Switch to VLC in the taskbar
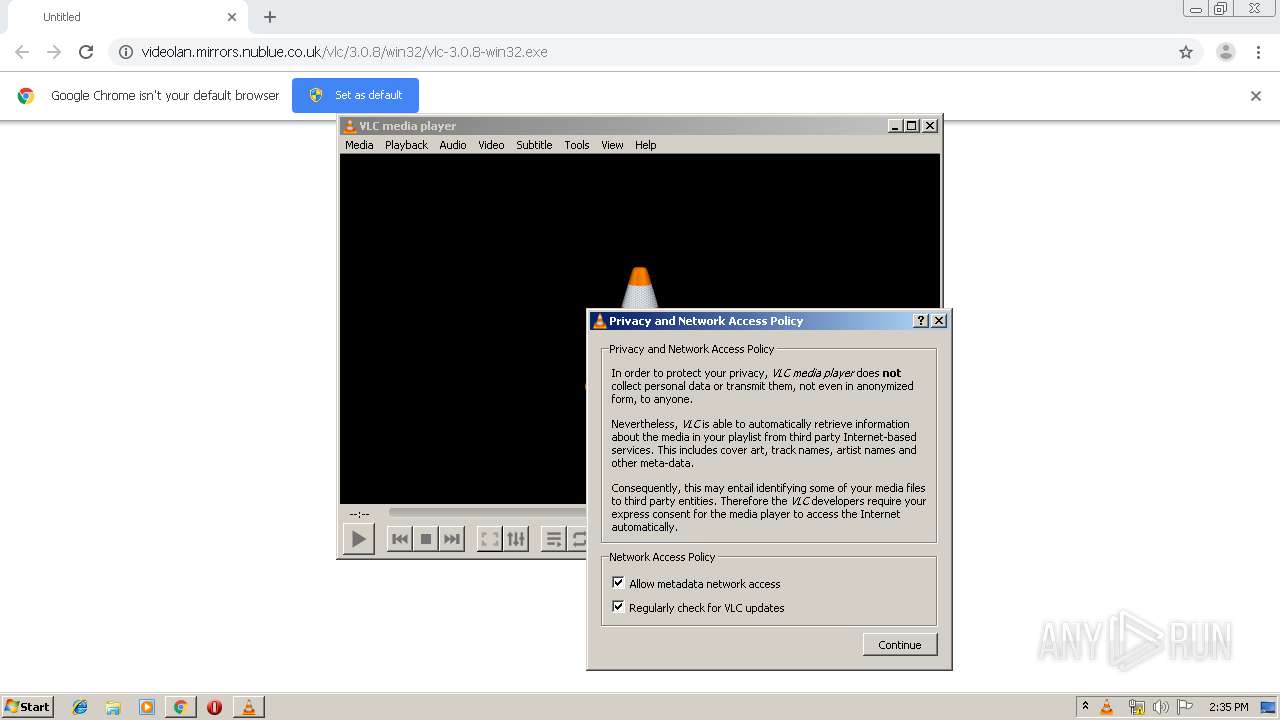Image resolution: width=1280 pixels, height=720 pixels. point(248,707)
